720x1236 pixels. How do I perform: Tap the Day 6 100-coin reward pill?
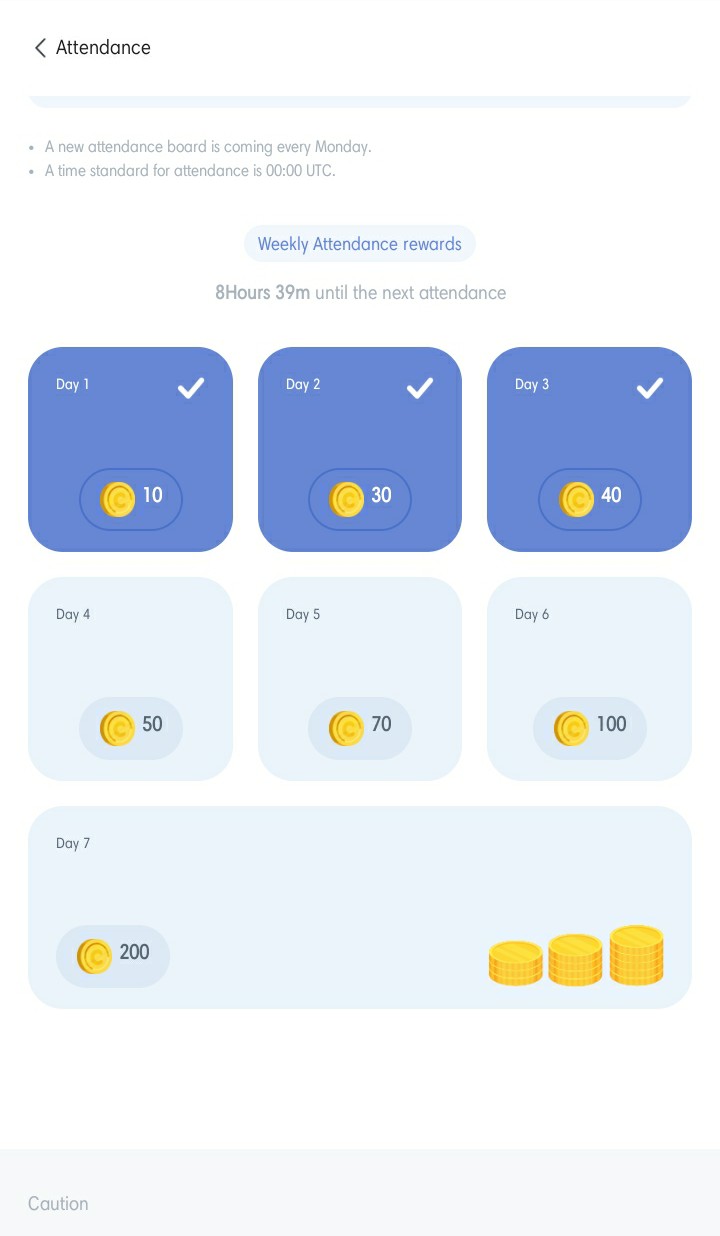590,728
